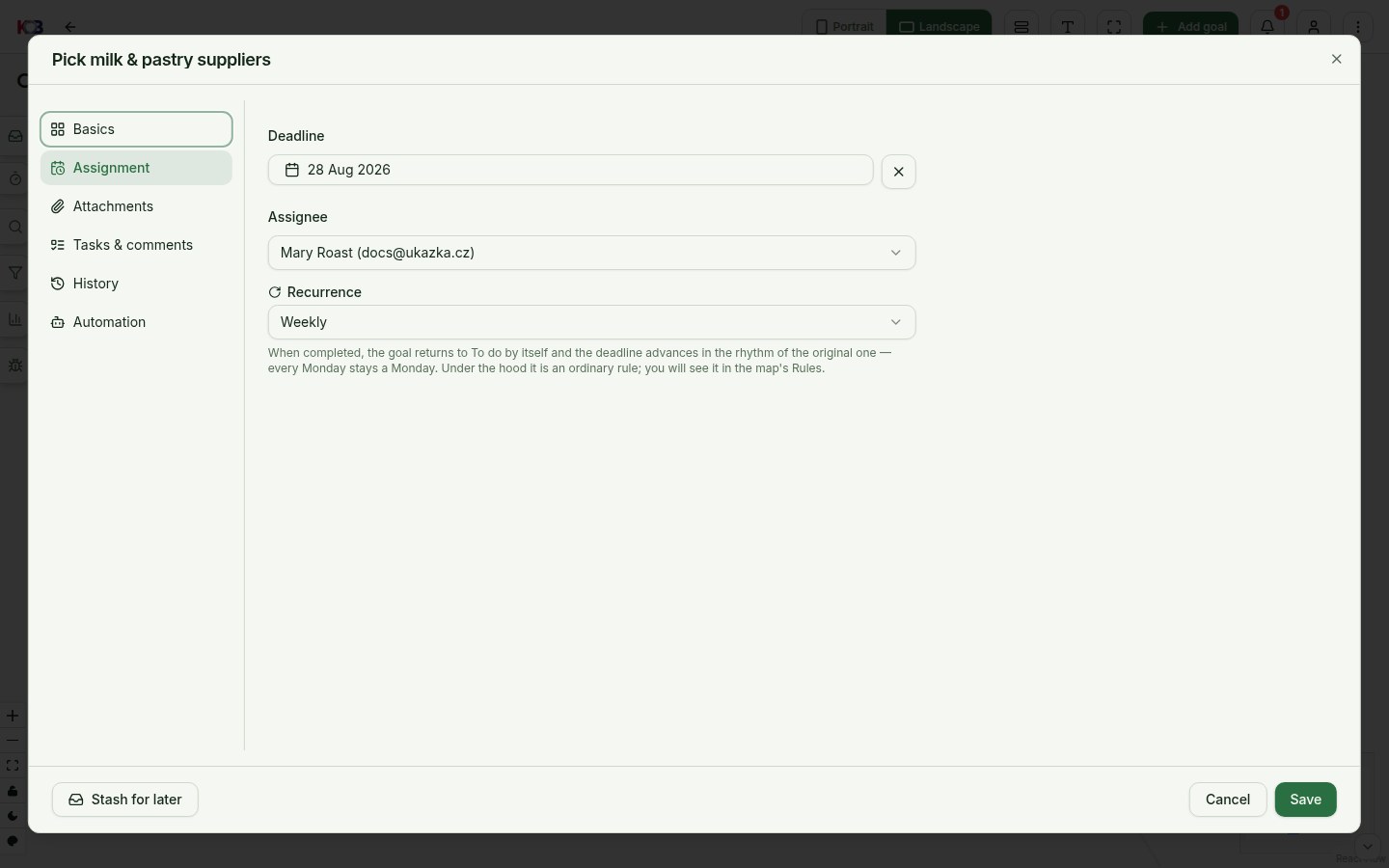
Task: Open the Assignee dropdown
Action: pos(591,253)
